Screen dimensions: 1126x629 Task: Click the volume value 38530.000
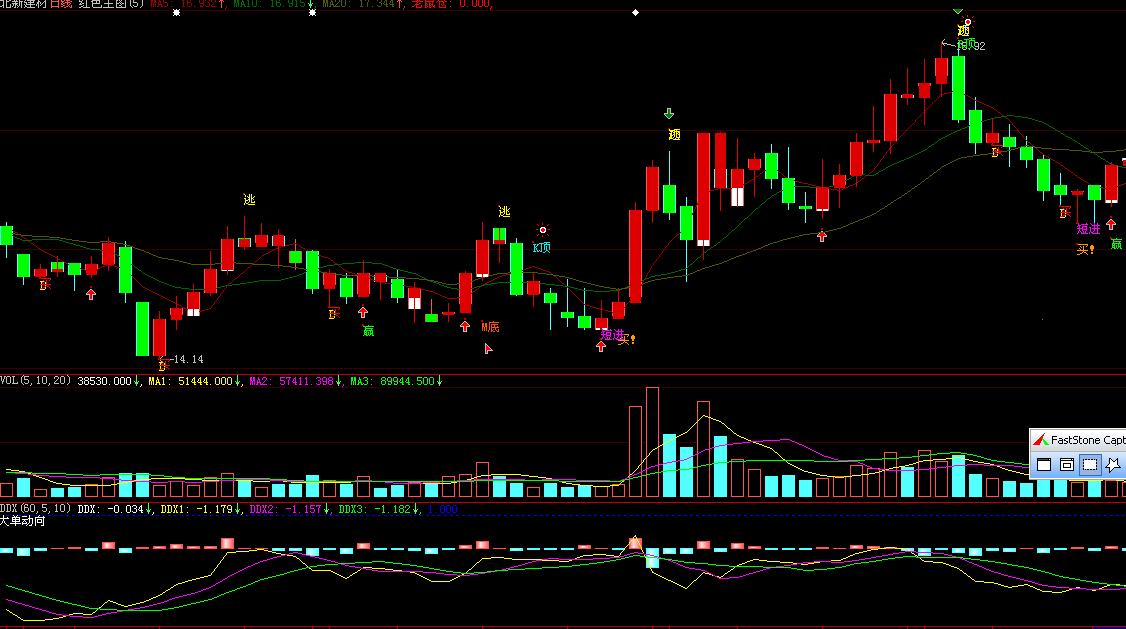(104, 381)
